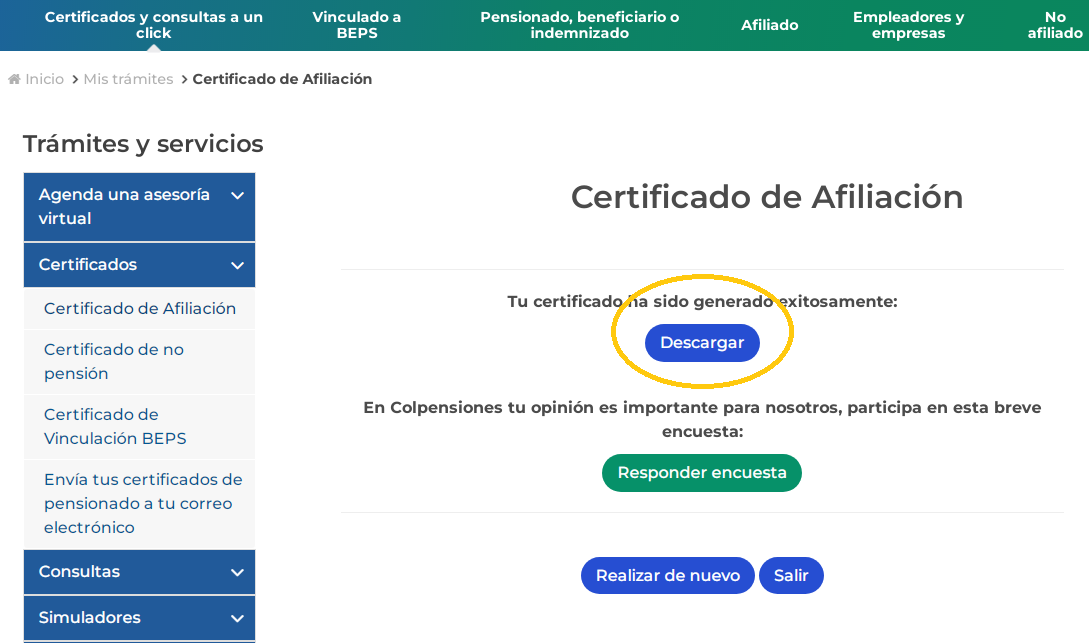Open Certificado de no pensión link

point(114,361)
